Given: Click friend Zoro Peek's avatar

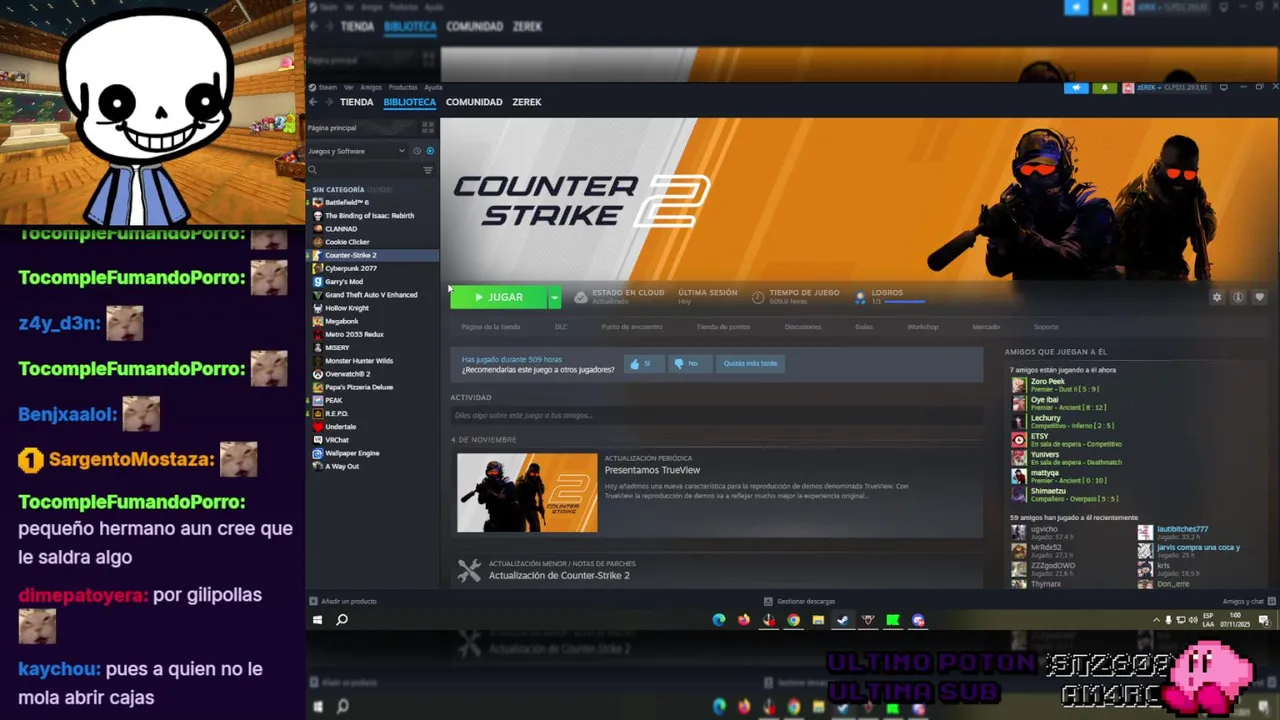Looking at the screenshot, I should [x=1019, y=385].
